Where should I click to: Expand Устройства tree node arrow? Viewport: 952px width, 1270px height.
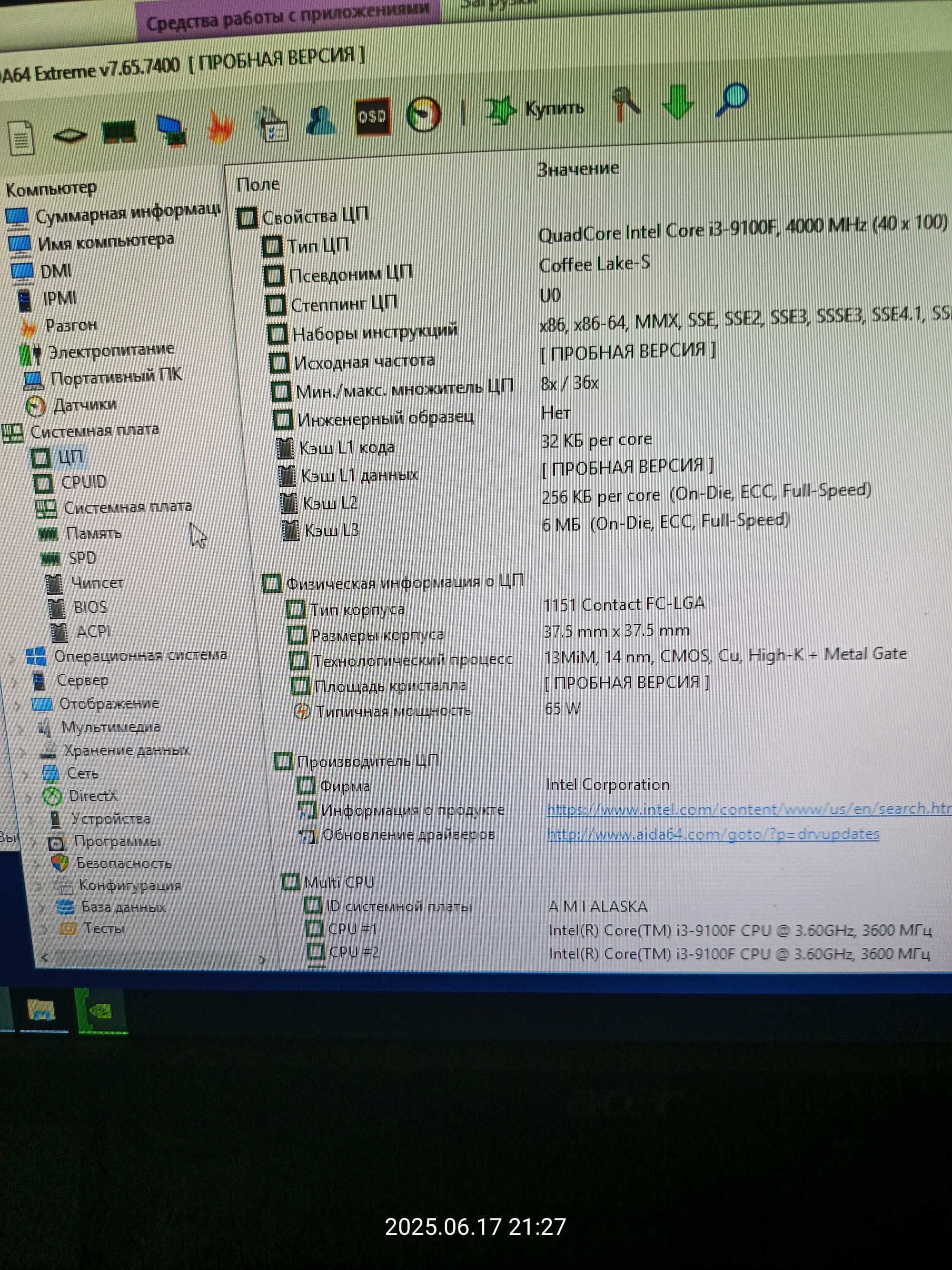[31, 820]
